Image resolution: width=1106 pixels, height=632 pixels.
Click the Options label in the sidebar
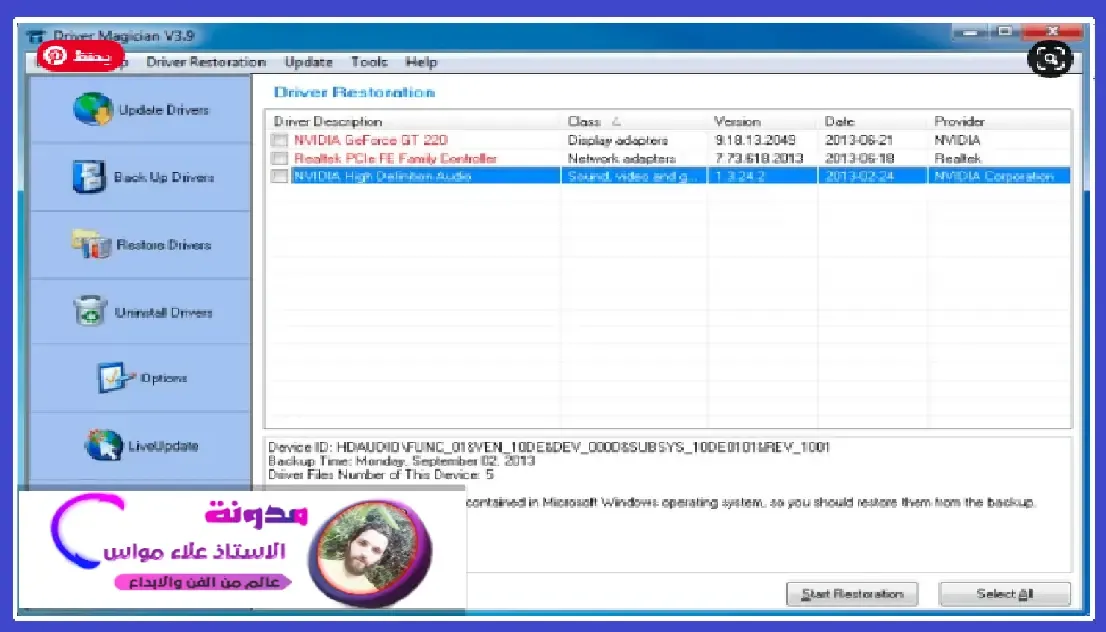(163, 379)
